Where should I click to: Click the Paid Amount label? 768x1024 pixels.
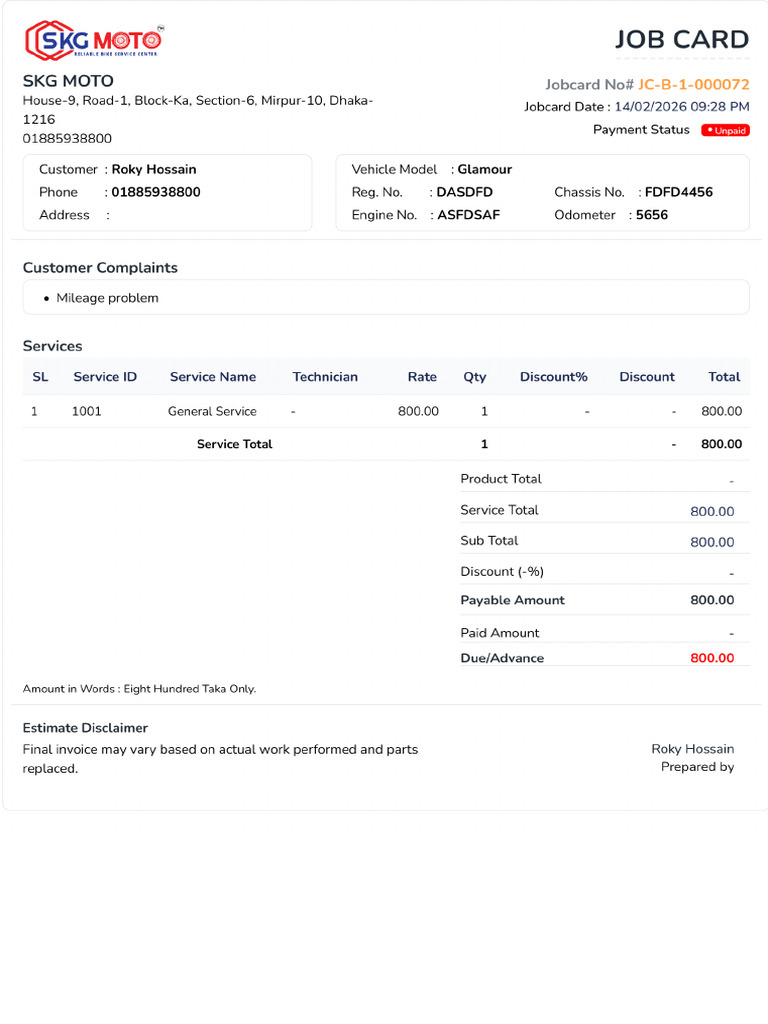[500, 633]
